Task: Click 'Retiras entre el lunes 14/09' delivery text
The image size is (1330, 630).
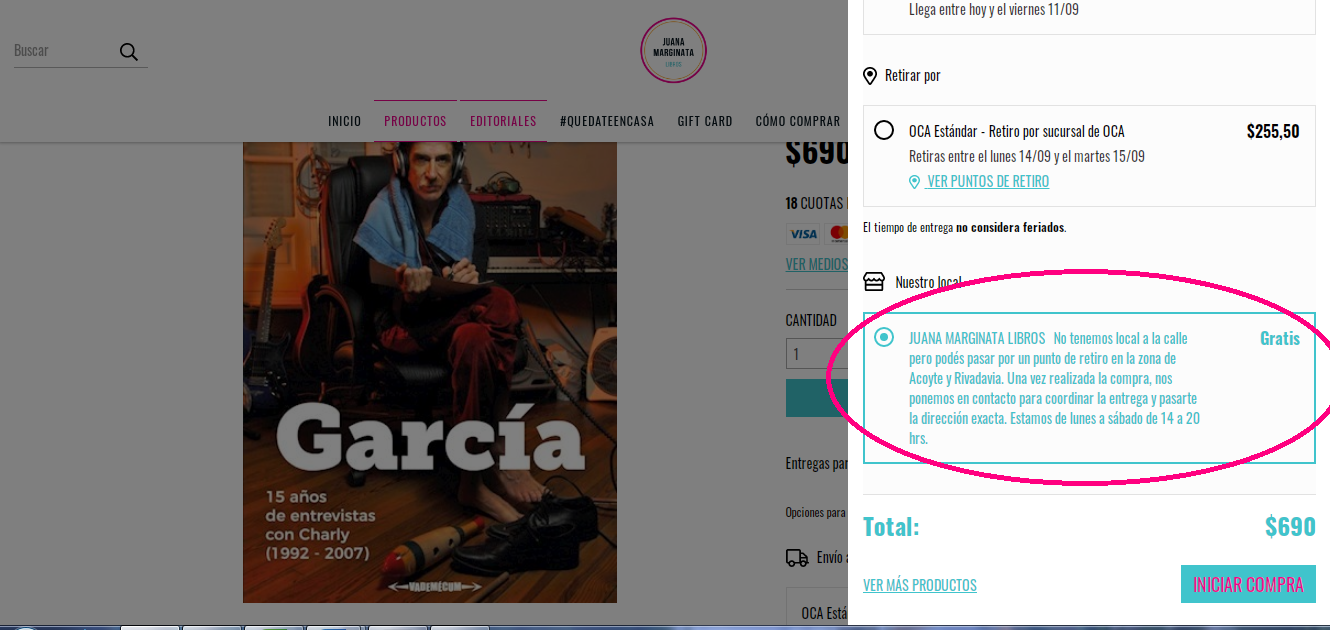Action: 1027,157
